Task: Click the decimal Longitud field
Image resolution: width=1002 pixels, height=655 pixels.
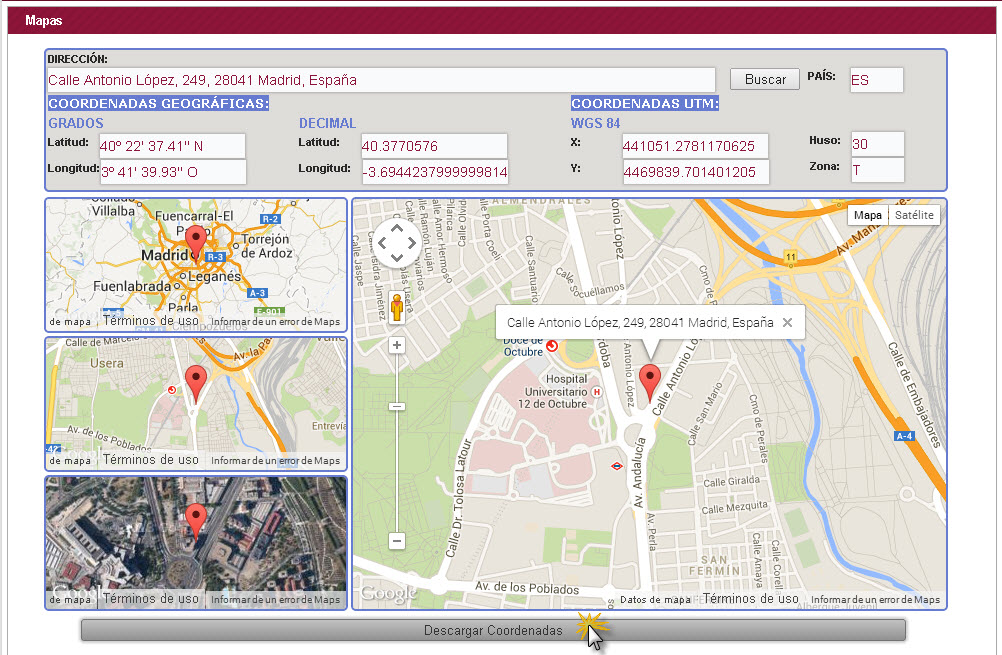Action: pyautogui.click(x=435, y=172)
